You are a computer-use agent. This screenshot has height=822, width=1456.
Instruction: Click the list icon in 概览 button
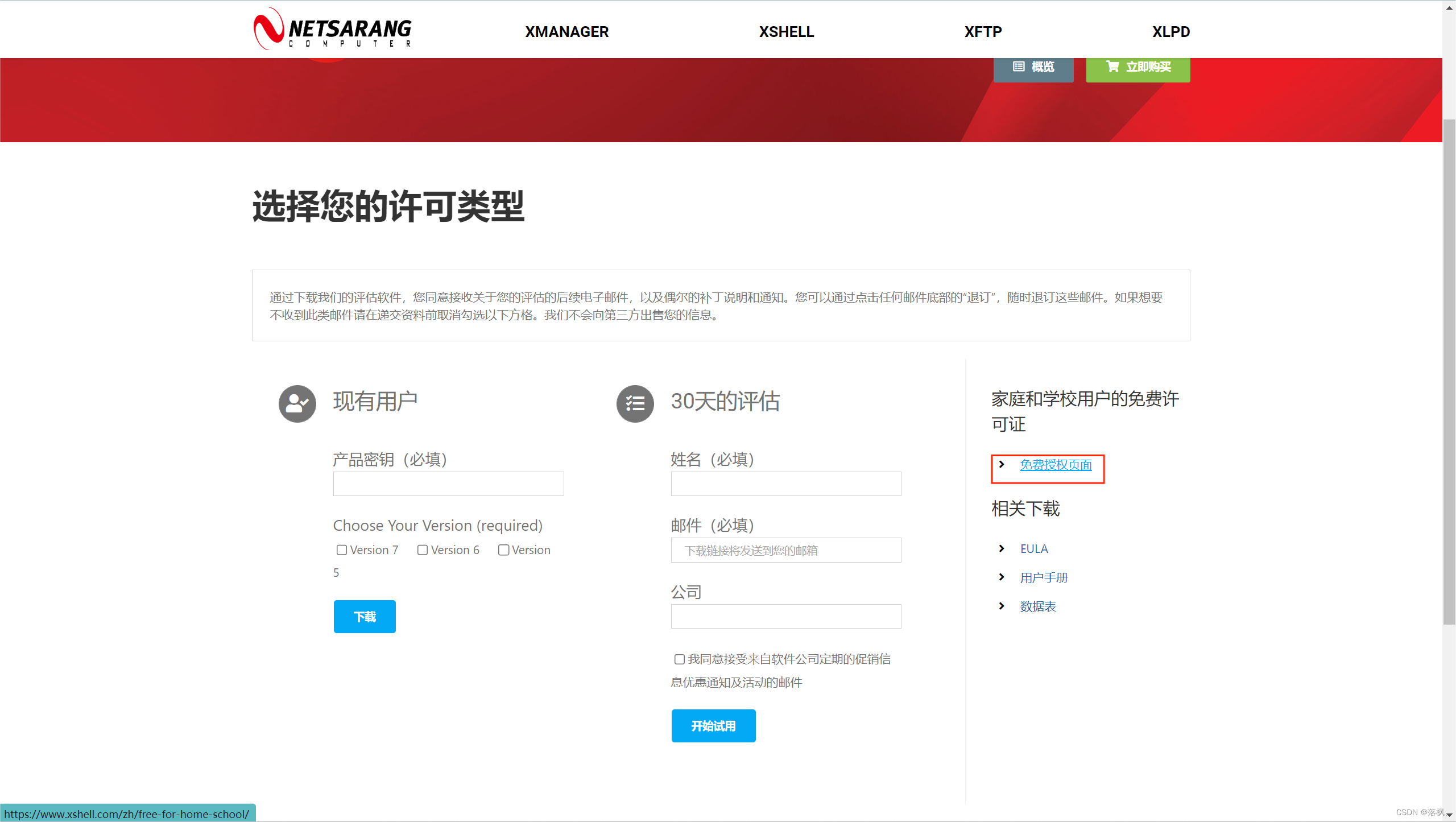pos(1019,67)
